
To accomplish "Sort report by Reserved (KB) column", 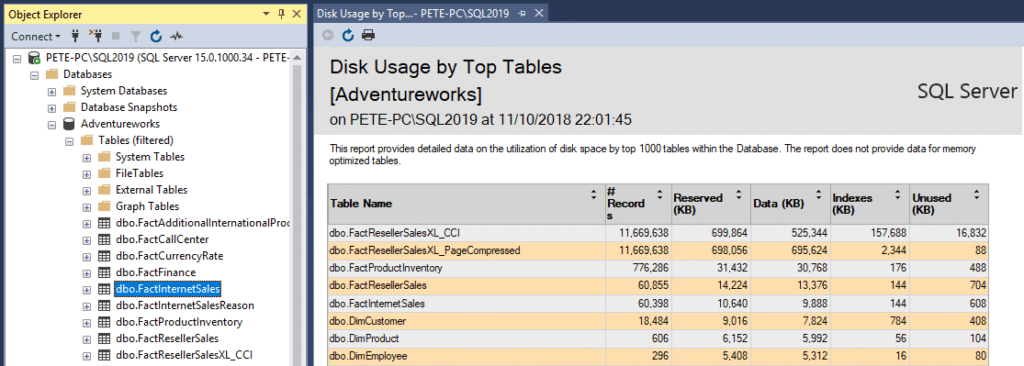I will coord(739,194).
